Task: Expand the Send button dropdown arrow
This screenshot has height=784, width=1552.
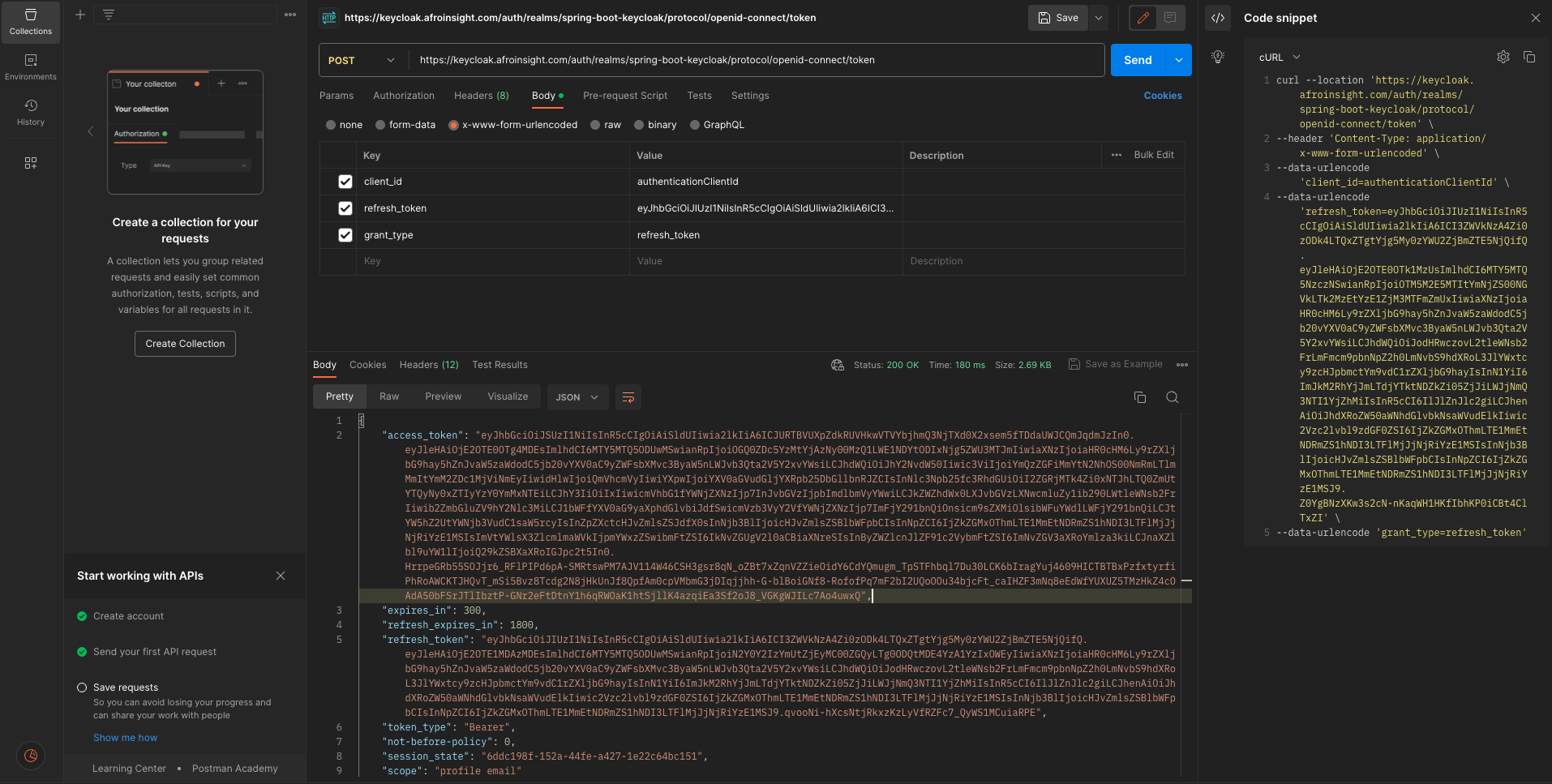Action: coord(1178,60)
